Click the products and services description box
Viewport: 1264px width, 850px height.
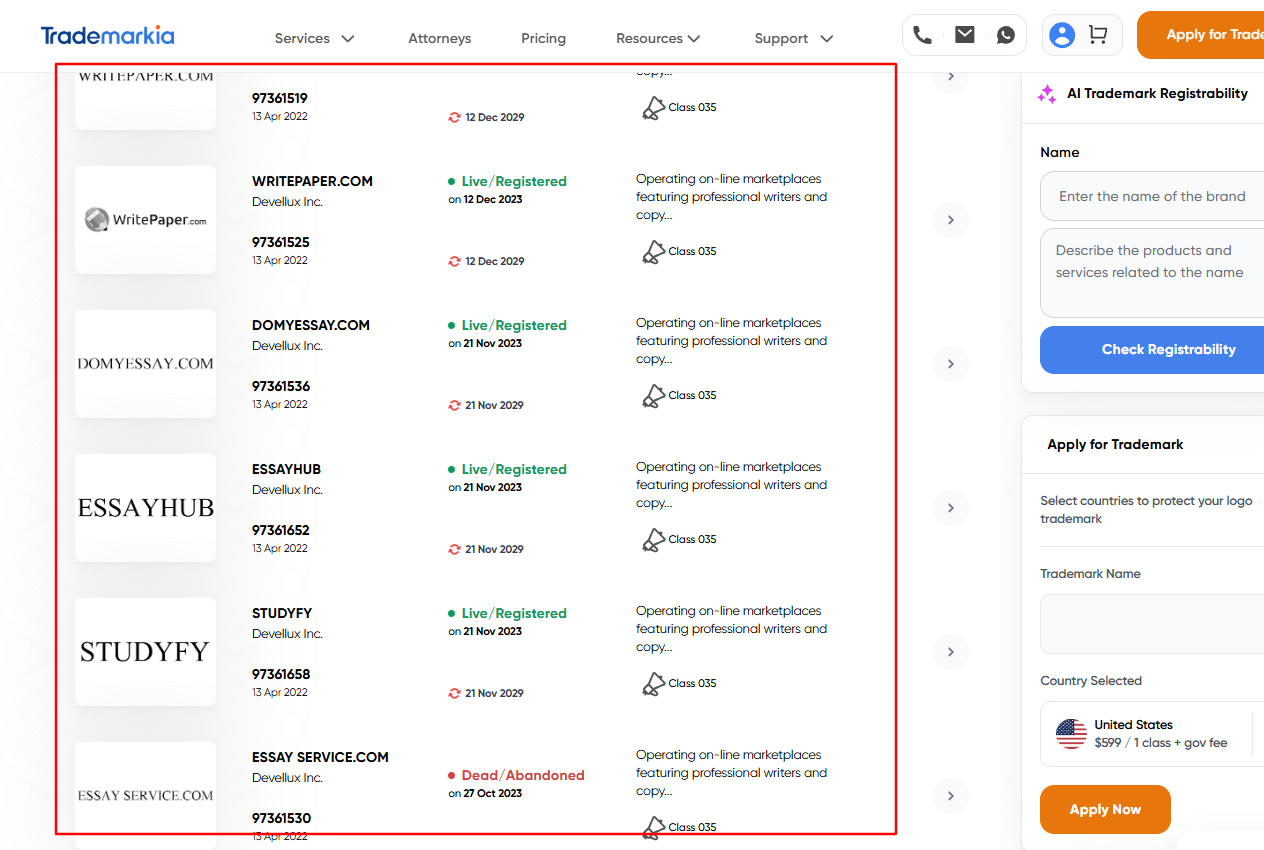[1152, 272]
